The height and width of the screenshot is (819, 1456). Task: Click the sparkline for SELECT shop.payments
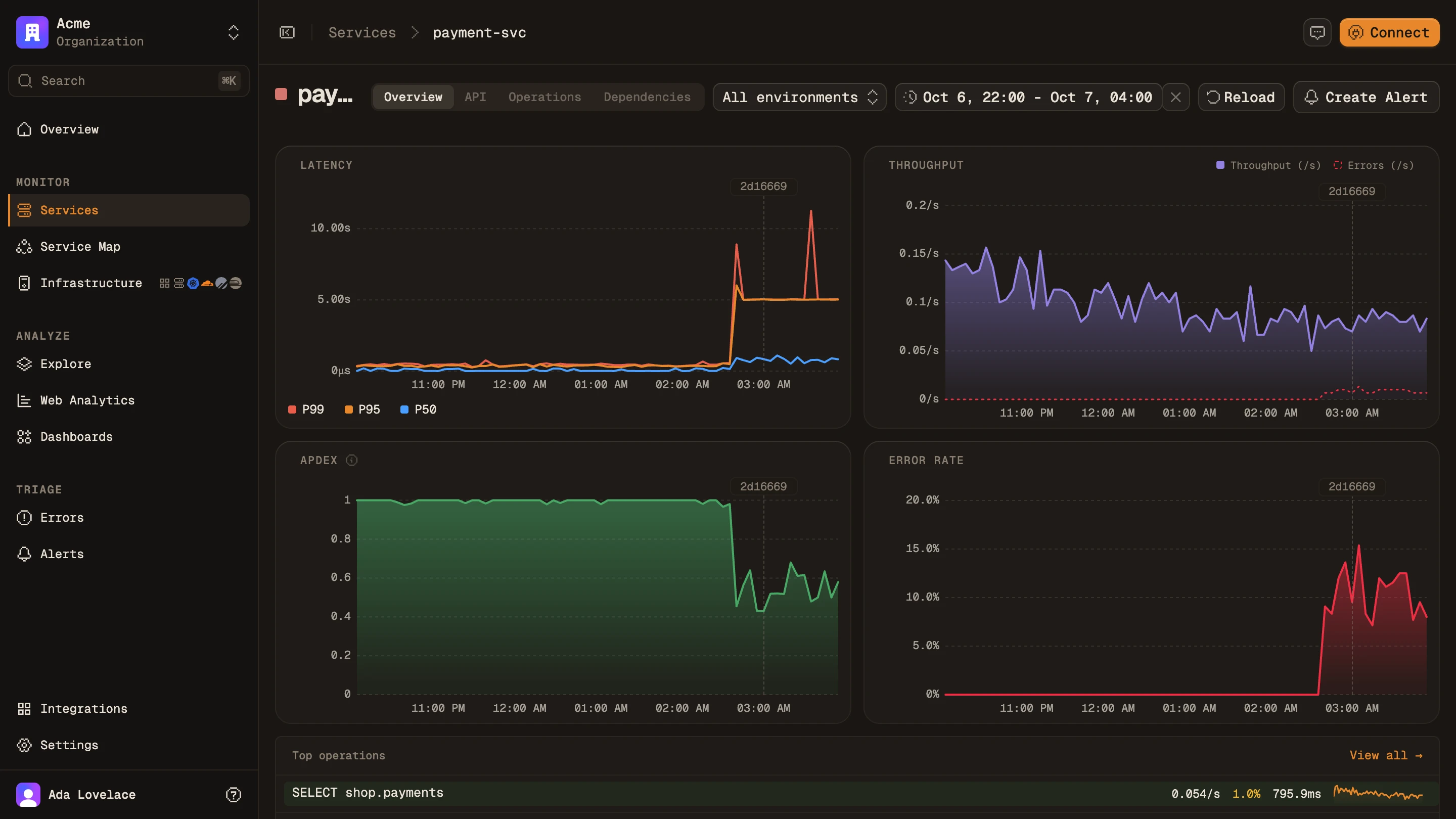pyautogui.click(x=1378, y=793)
